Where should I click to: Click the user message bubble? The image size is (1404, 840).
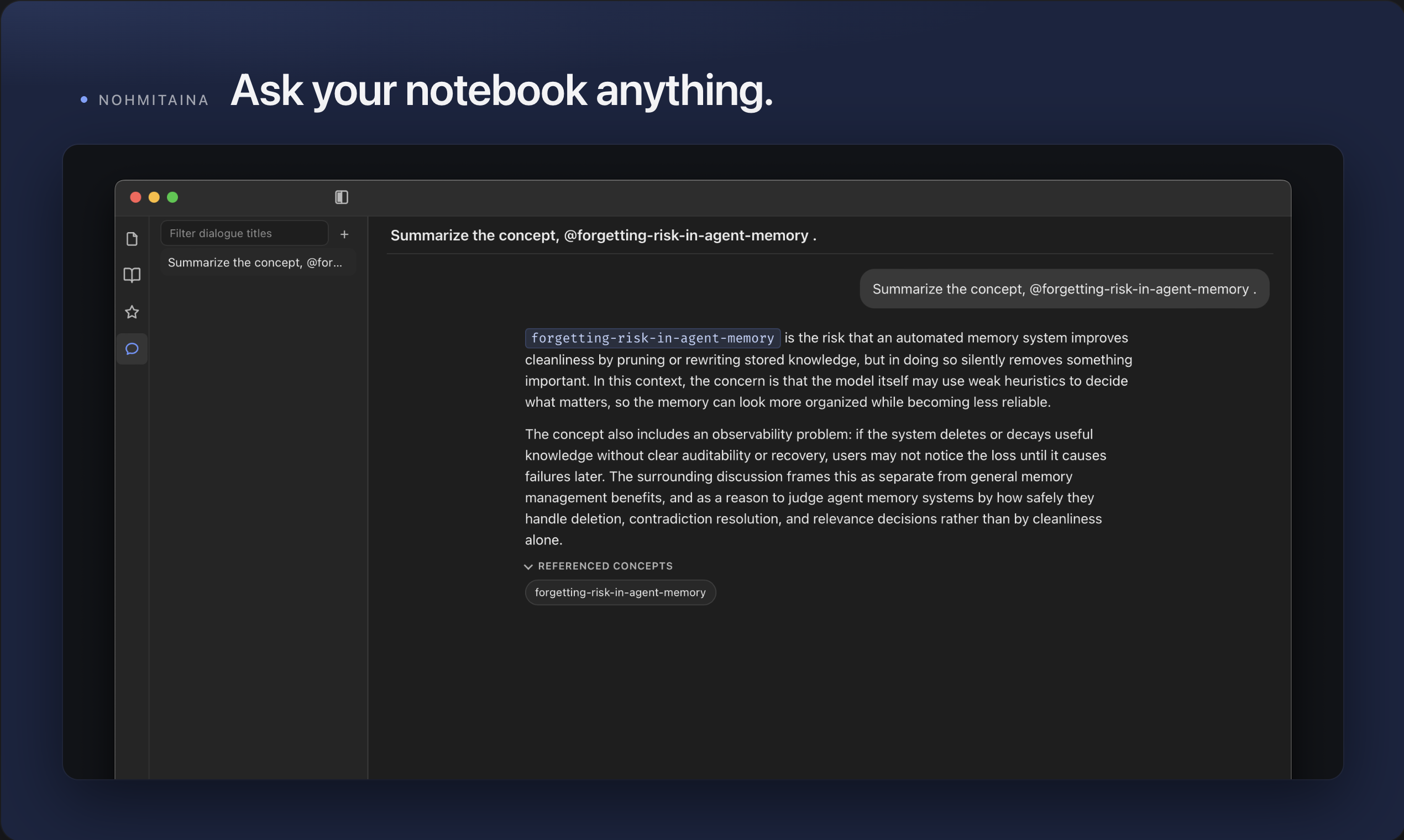tap(1064, 288)
